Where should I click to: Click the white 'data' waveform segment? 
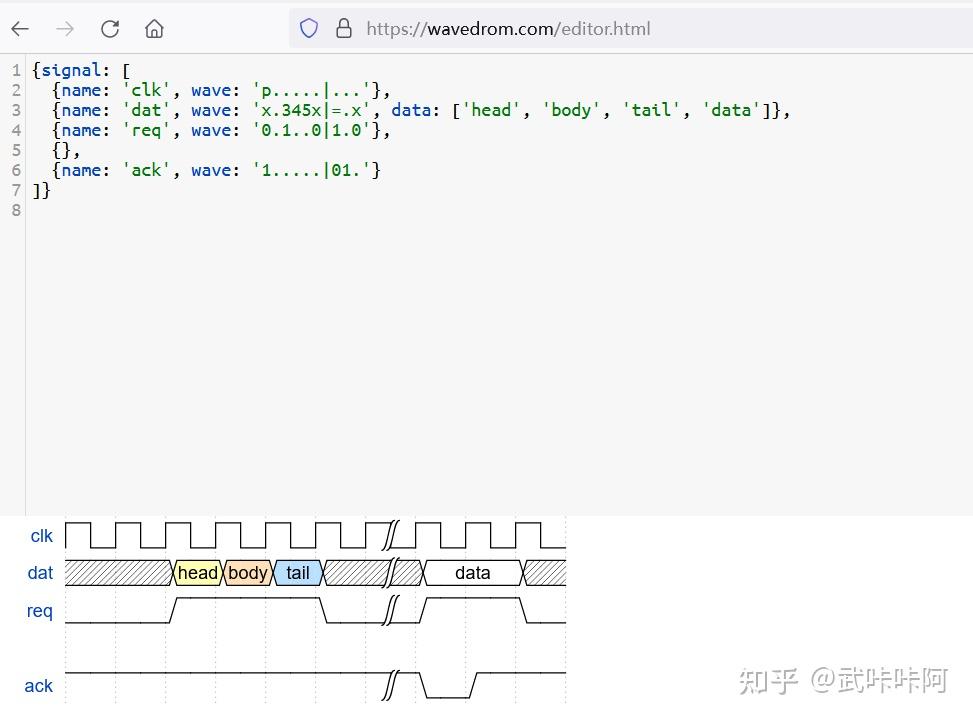coord(473,573)
